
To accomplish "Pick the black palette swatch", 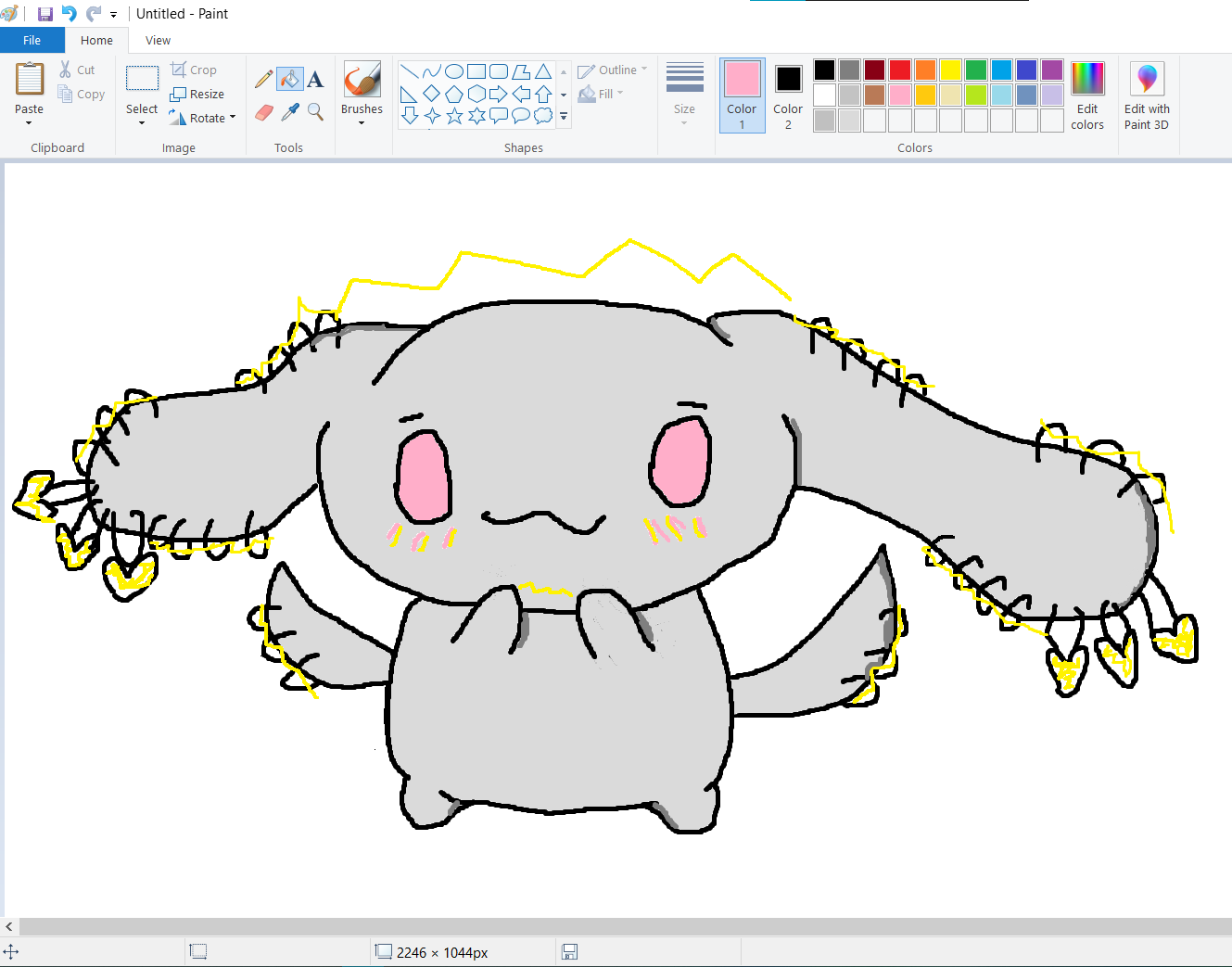I will [x=824, y=70].
